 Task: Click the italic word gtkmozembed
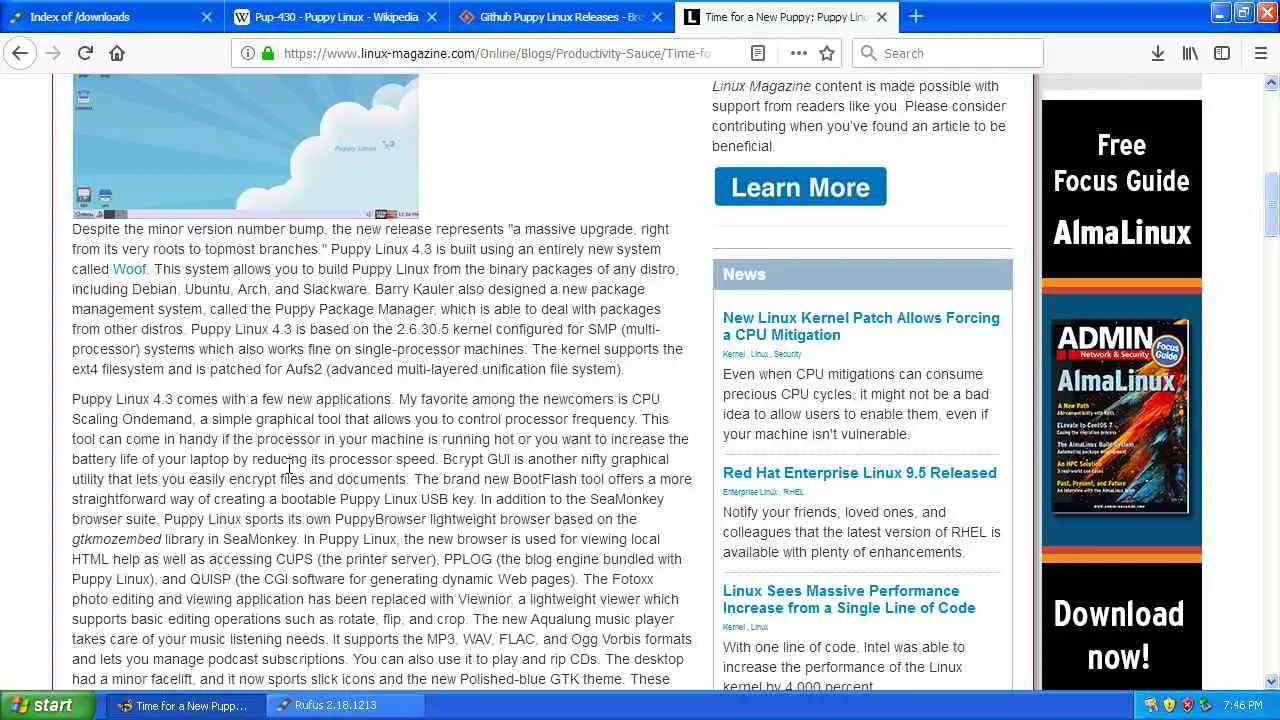coord(116,539)
